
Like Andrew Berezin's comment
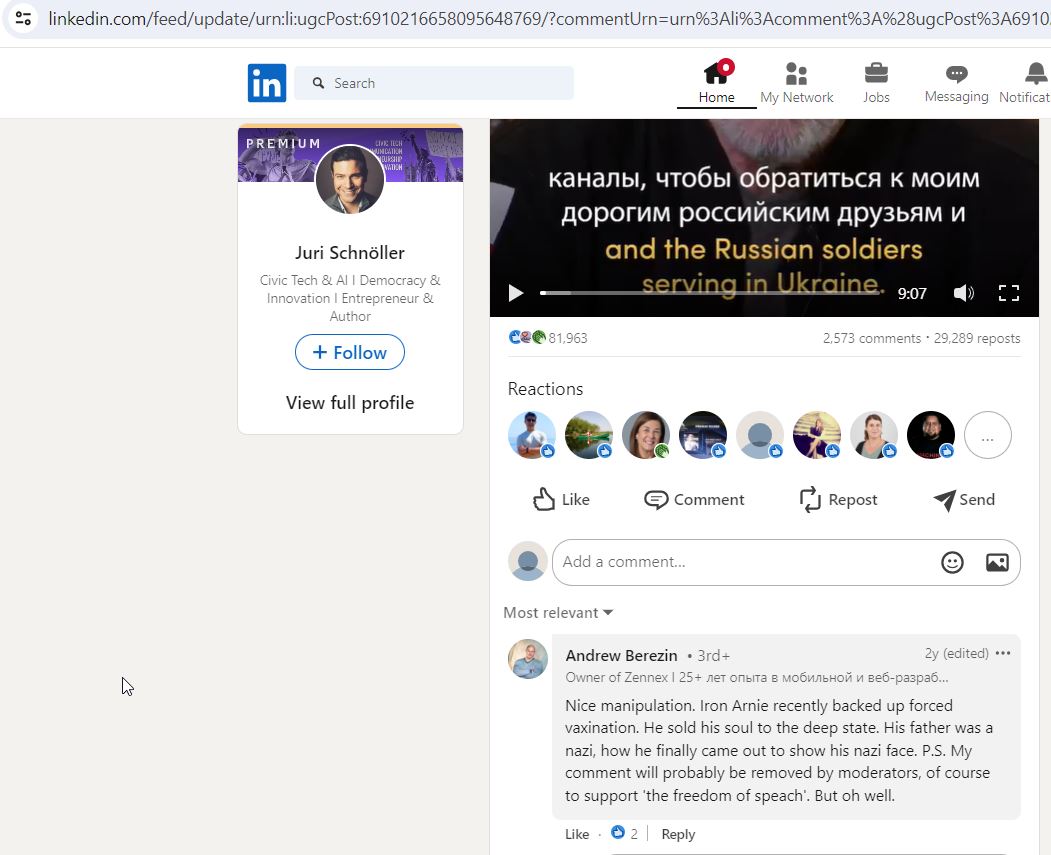576,834
